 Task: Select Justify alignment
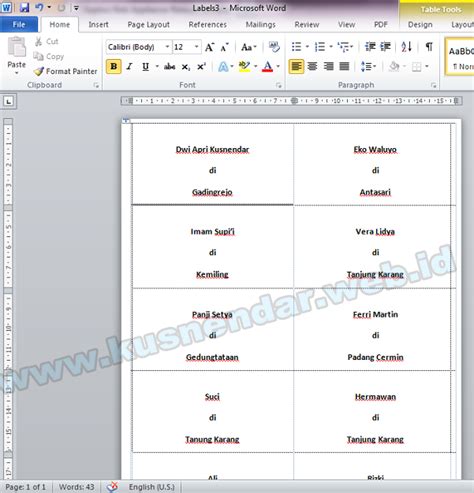(344, 66)
